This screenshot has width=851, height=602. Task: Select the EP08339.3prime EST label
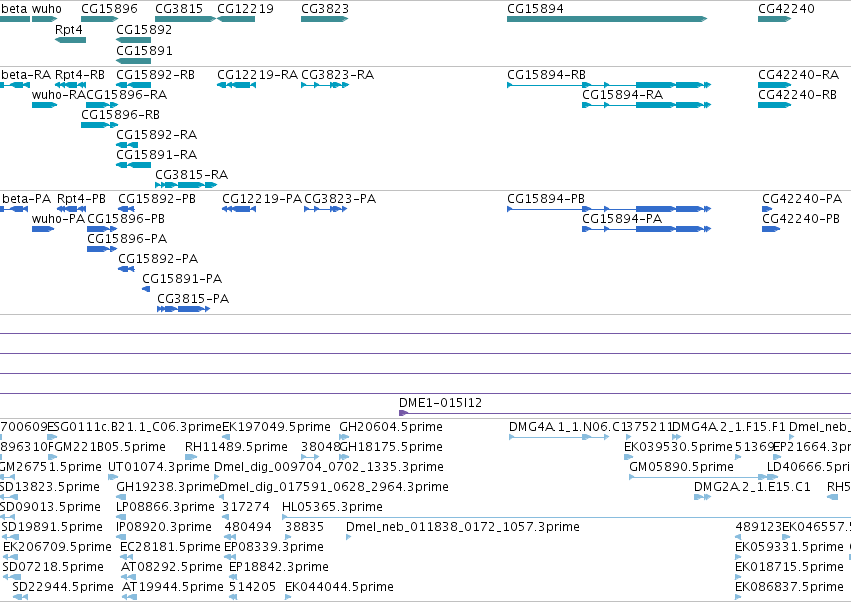click(x=274, y=547)
